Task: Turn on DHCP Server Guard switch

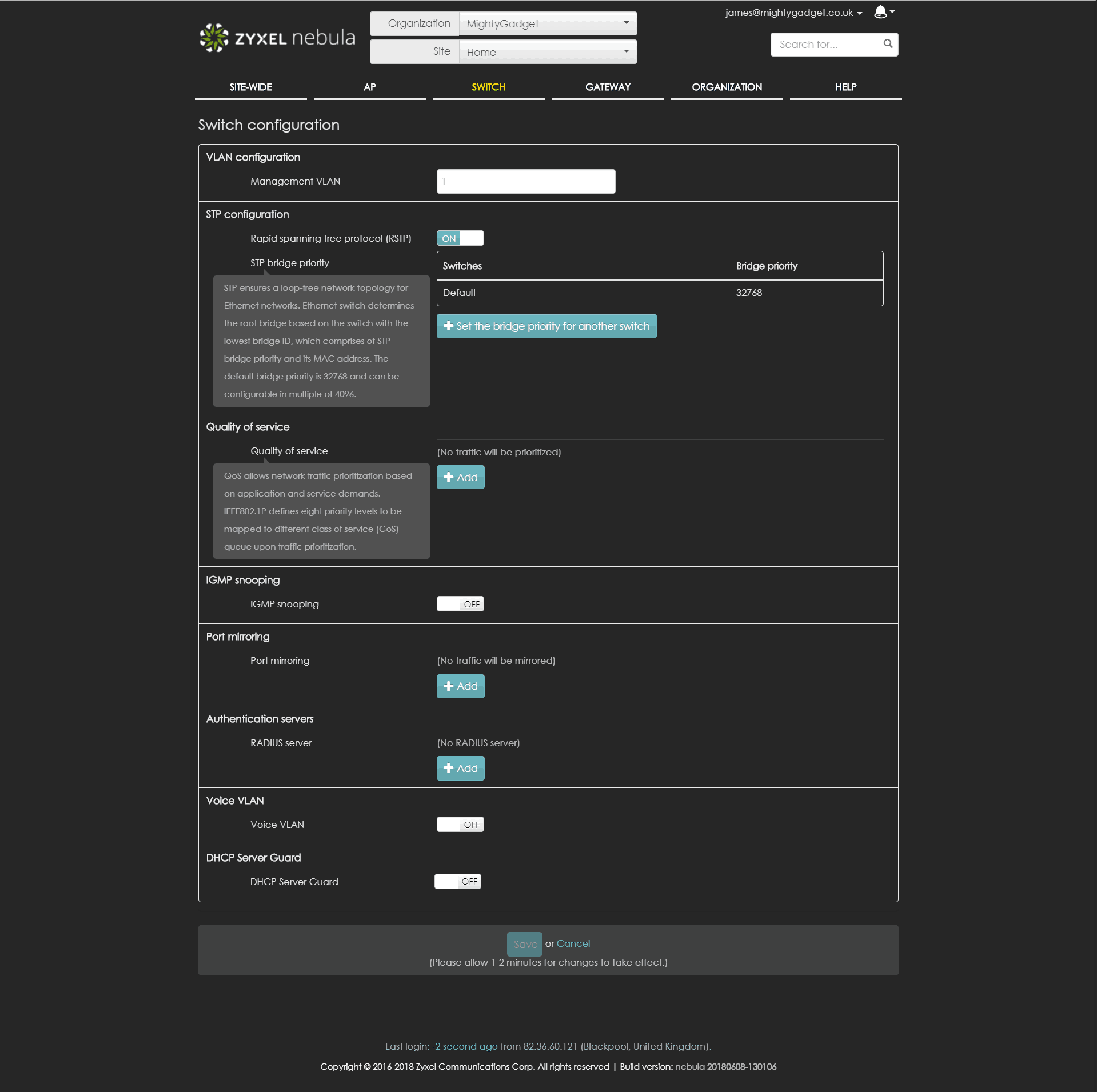Action: pos(458,882)
